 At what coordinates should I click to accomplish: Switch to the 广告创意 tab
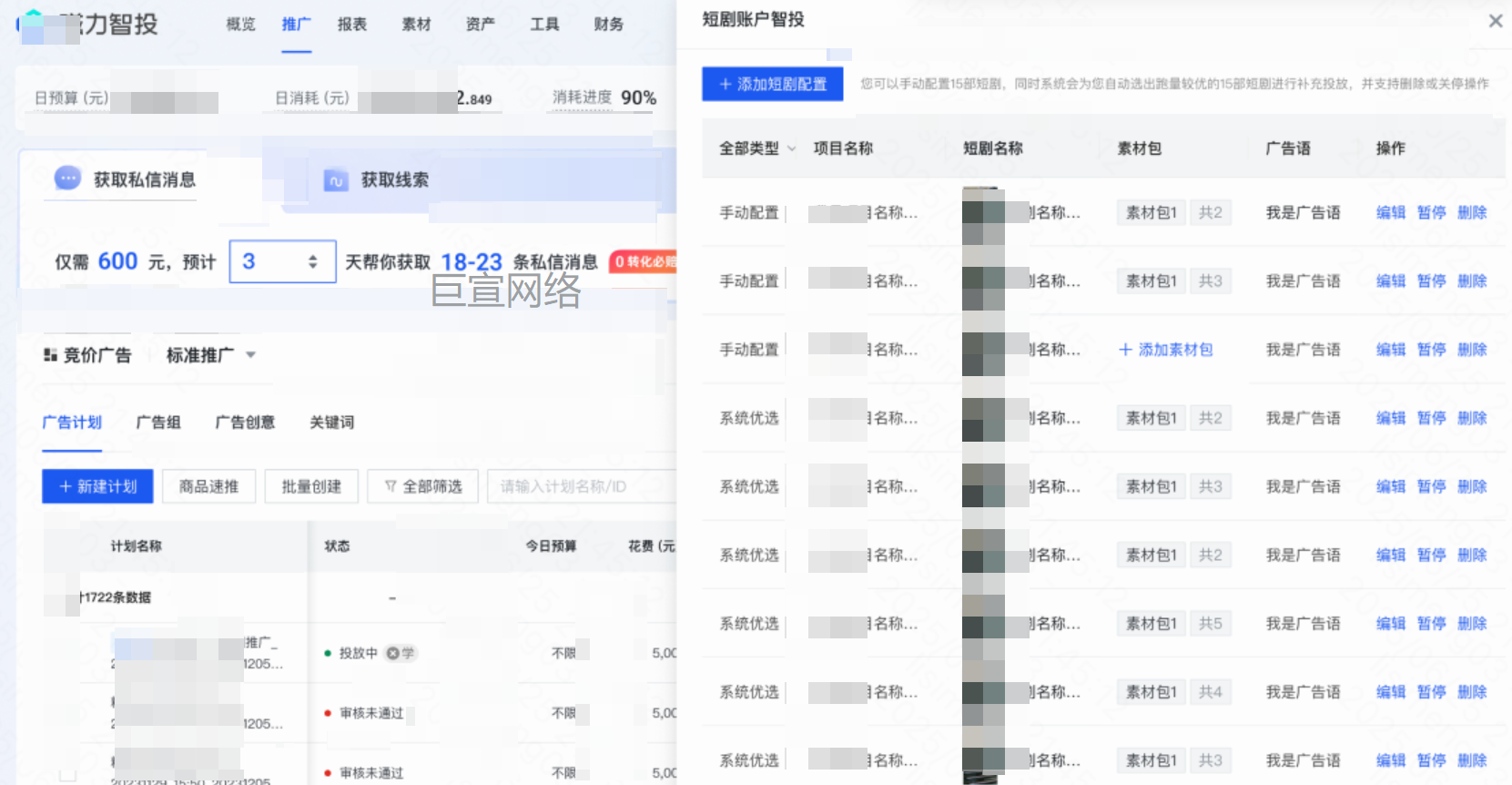click(245, 423)
